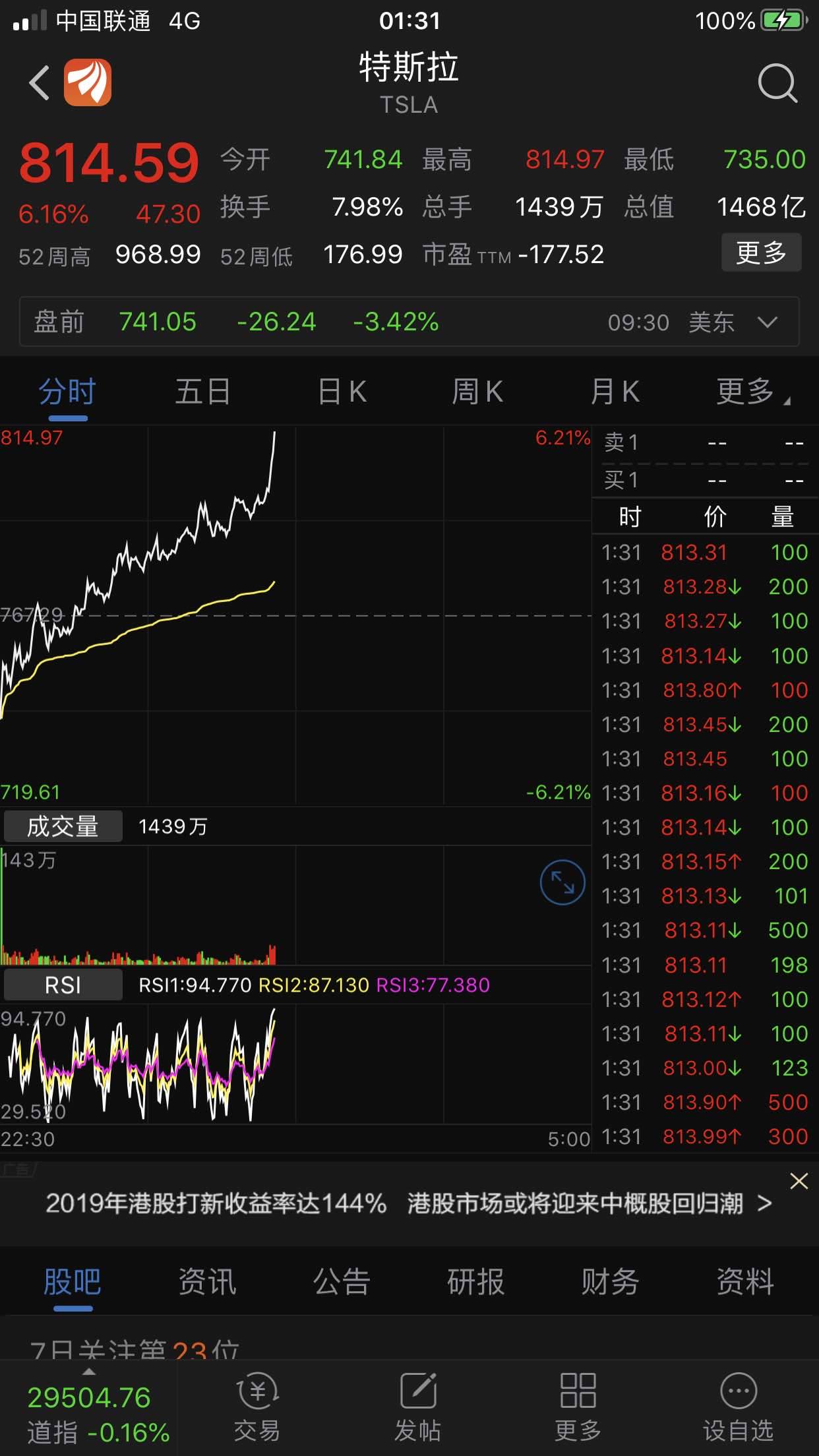The width and height of the screenshot is (819, 1456).
Task: Toggle the RSI indicator button
Action: pyautogui.click(x=63, y=985)
